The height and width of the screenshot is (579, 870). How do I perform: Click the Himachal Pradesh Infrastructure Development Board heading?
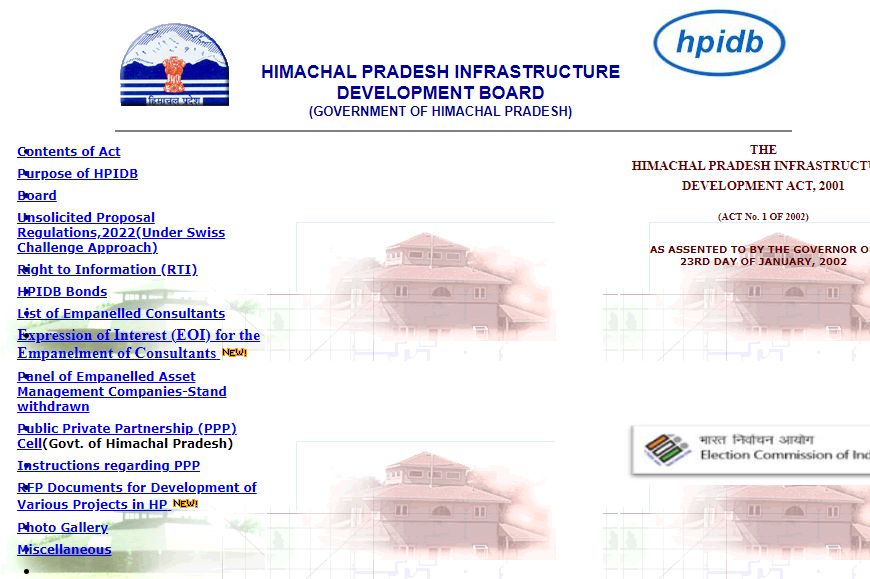(440, 82)
